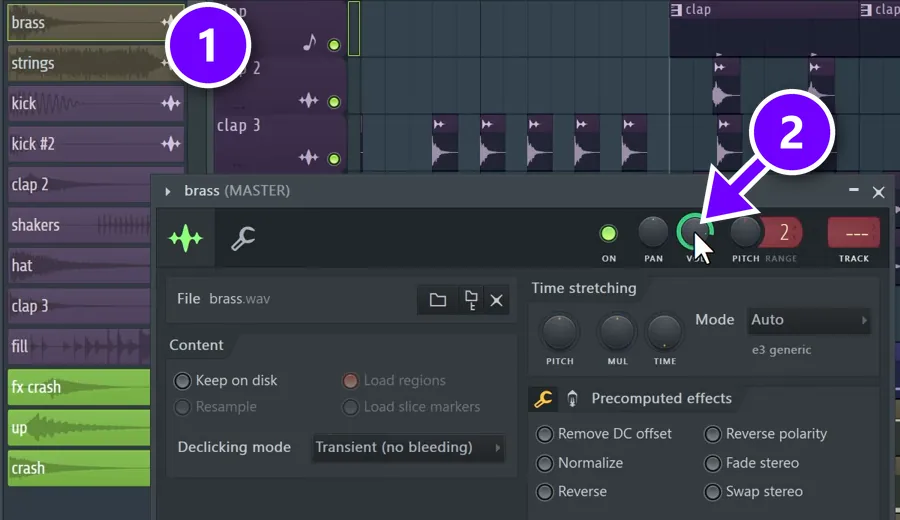Enable Keep on disk option
The width and height of the screenshot is (900, 520).
click(182, 381)
